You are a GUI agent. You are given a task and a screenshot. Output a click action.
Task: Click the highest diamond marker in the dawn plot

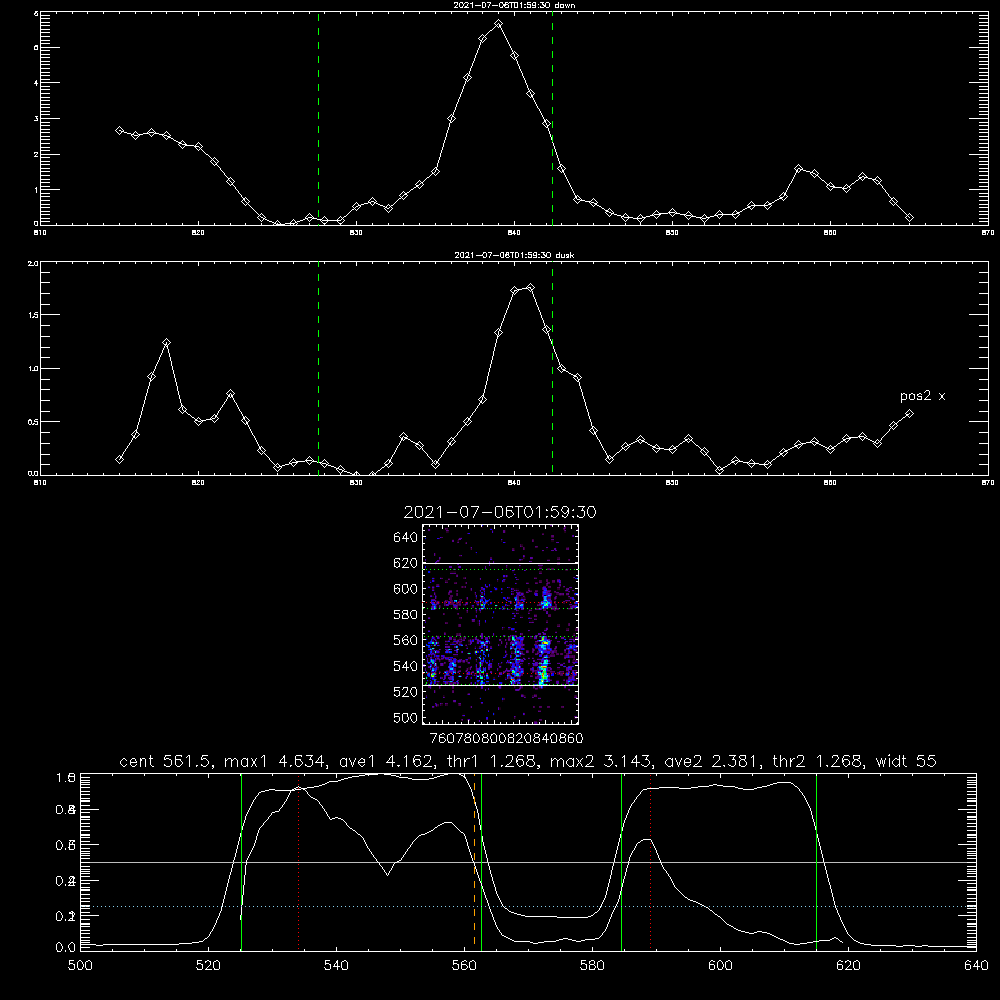click(499, 24)
